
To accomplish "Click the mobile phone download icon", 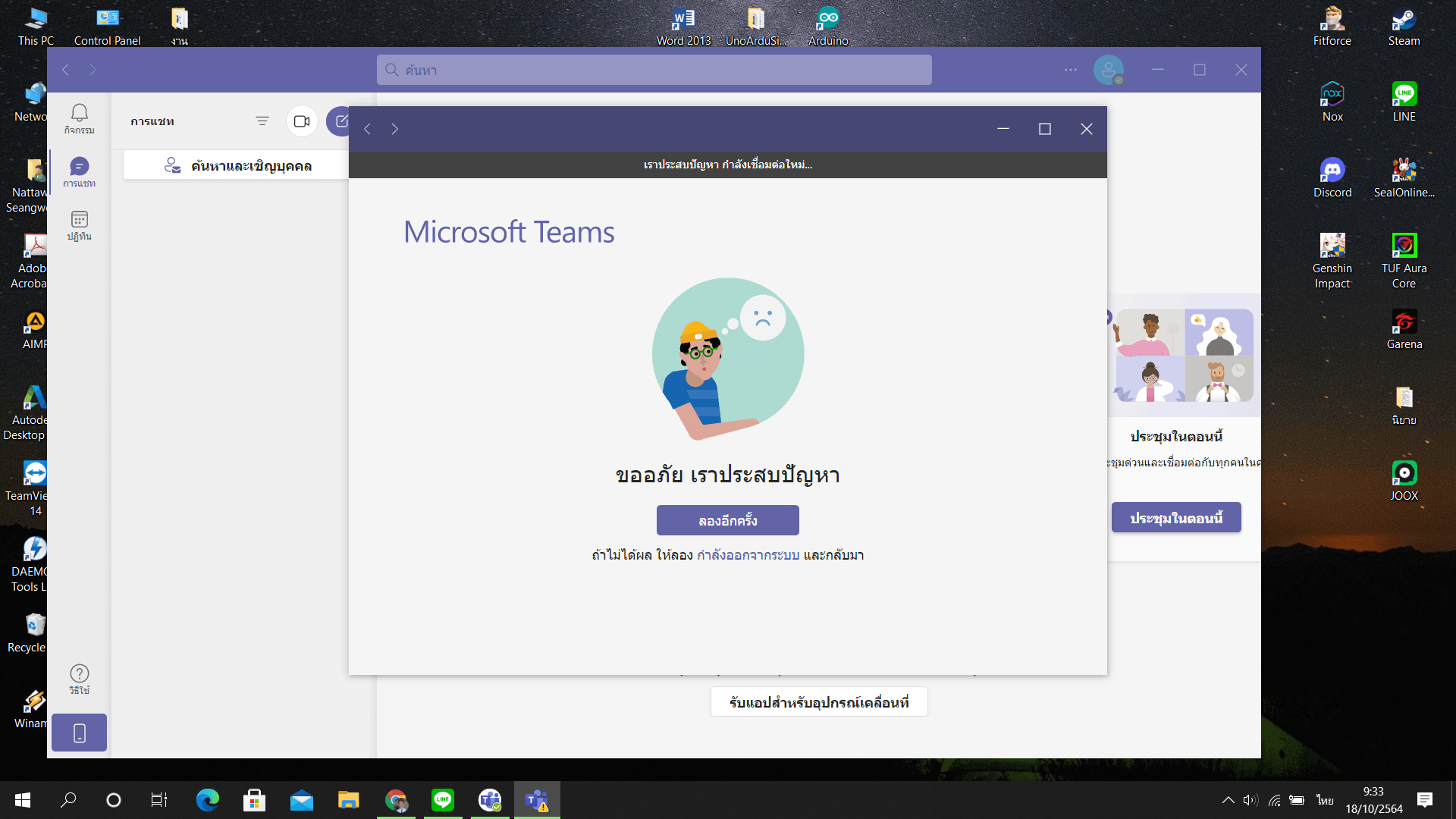I will click(x=79, y=733).
